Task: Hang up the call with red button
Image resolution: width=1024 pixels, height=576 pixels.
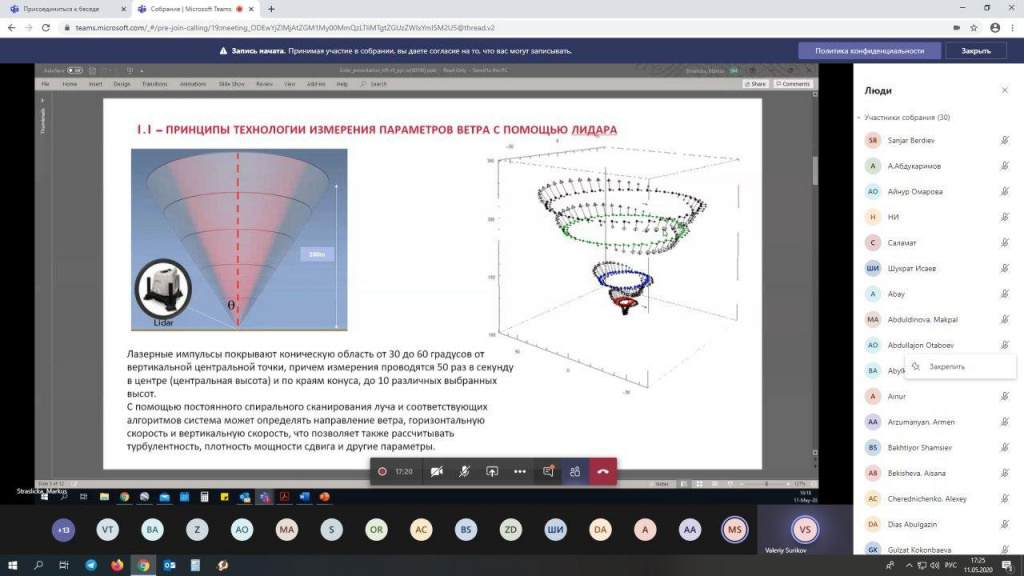Action: pos(603,471)
